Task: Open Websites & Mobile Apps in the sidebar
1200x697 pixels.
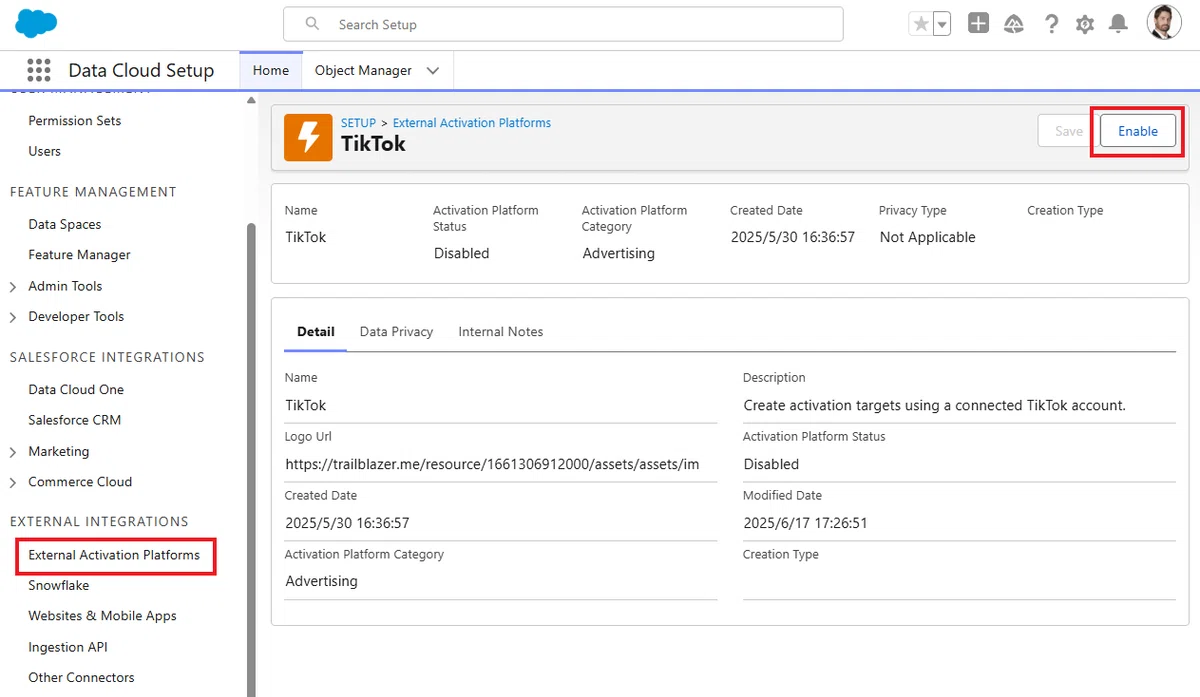Action: 103,616
